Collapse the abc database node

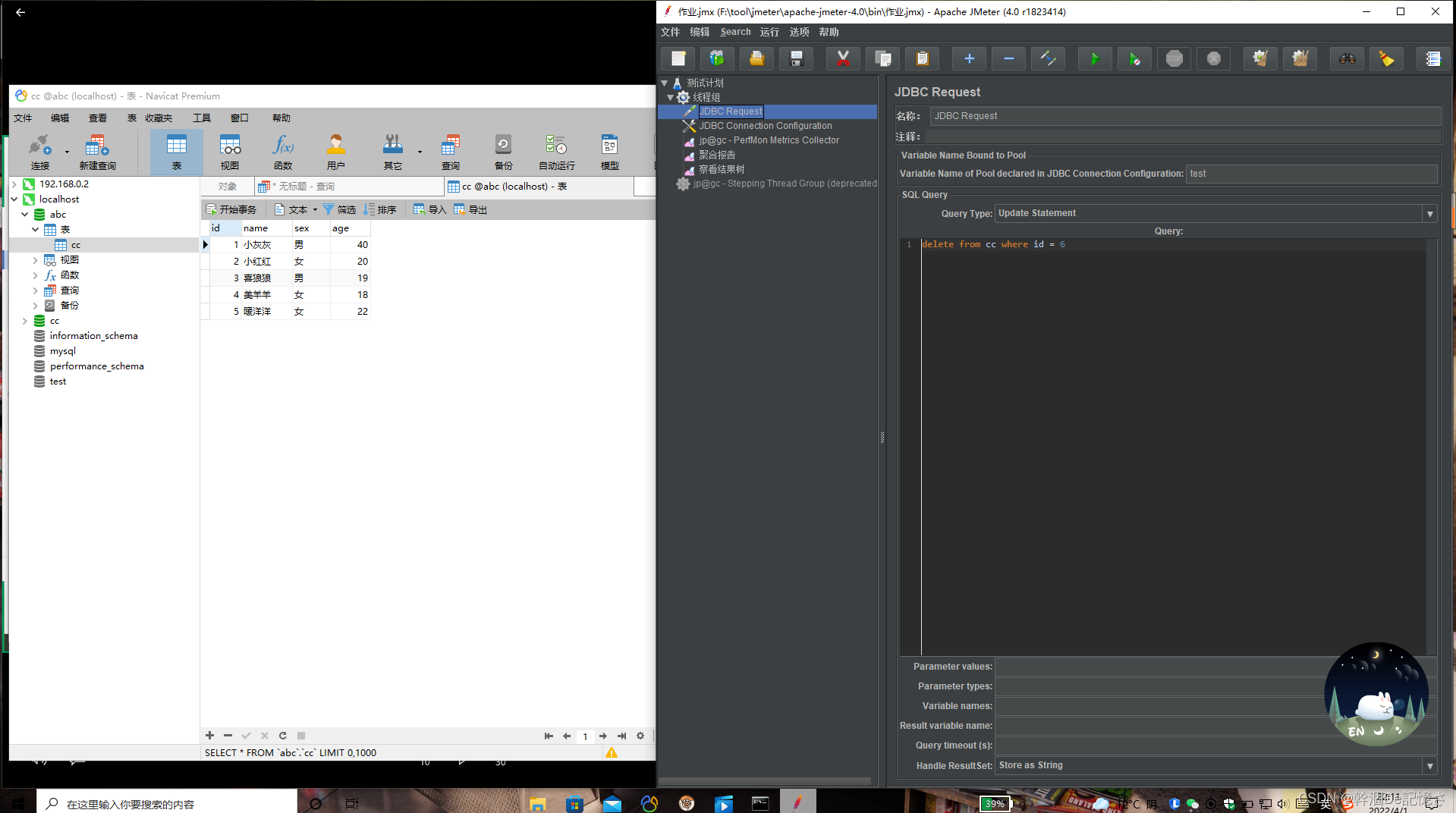click(25, 215)
